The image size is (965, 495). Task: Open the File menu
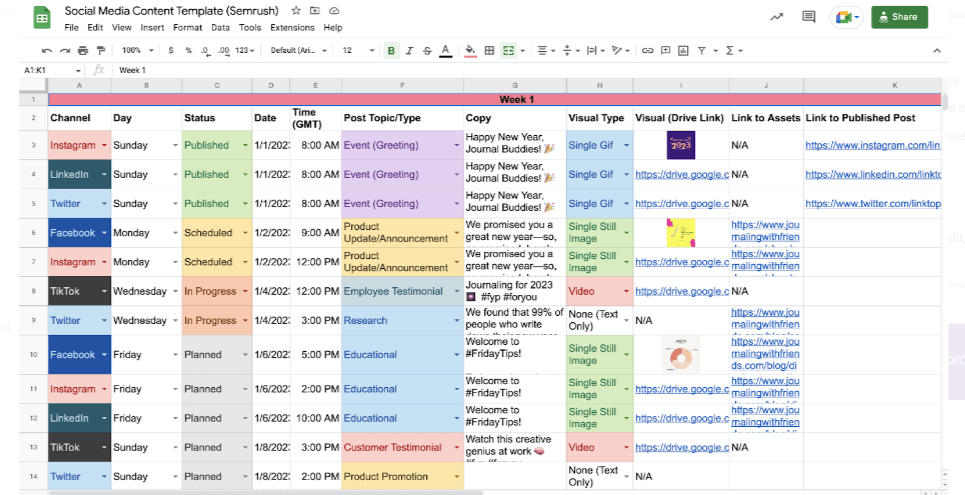pyautogui.click(x=71, y=28)
